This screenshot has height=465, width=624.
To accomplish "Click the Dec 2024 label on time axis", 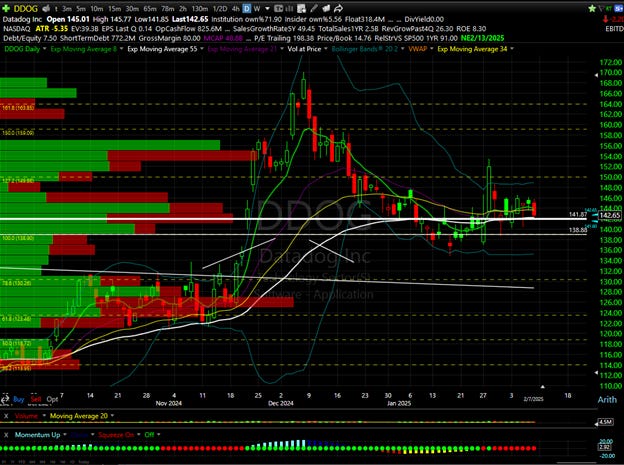I will click(281, 403).
